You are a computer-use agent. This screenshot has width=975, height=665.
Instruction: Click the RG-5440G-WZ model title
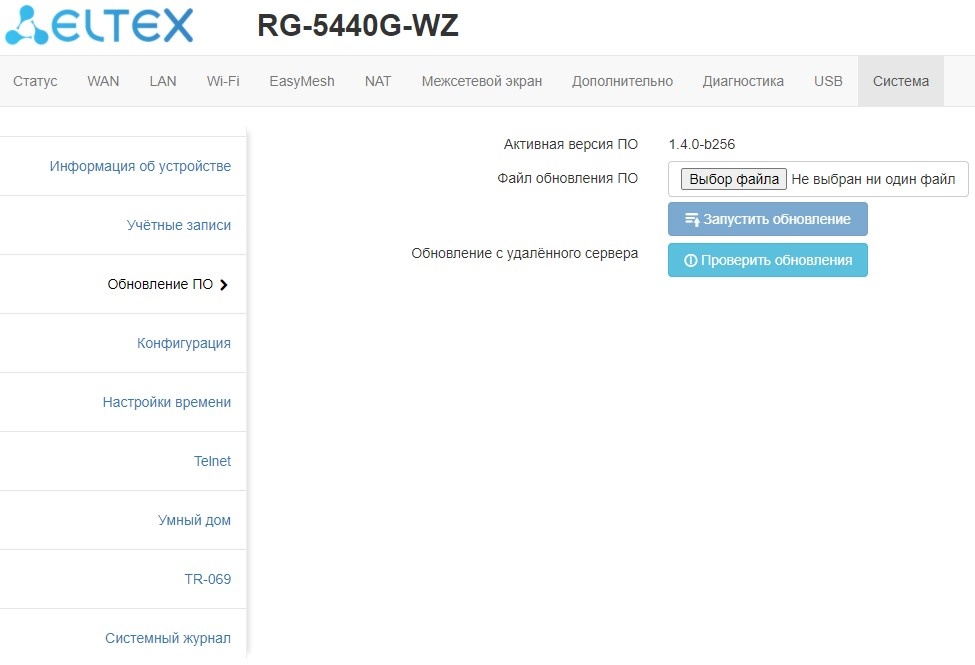[358, 26]
